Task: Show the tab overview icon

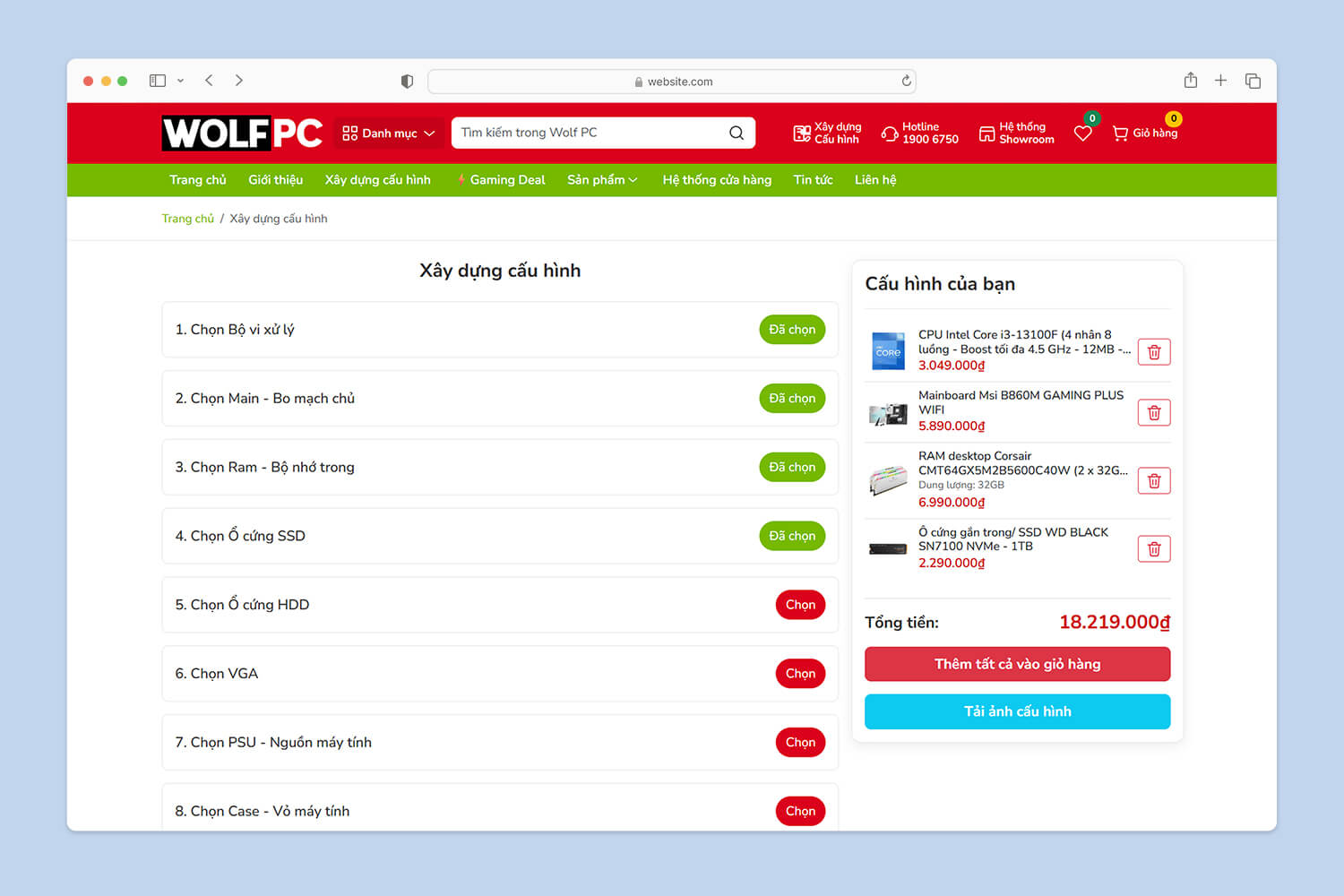Action: (1253, 81)
